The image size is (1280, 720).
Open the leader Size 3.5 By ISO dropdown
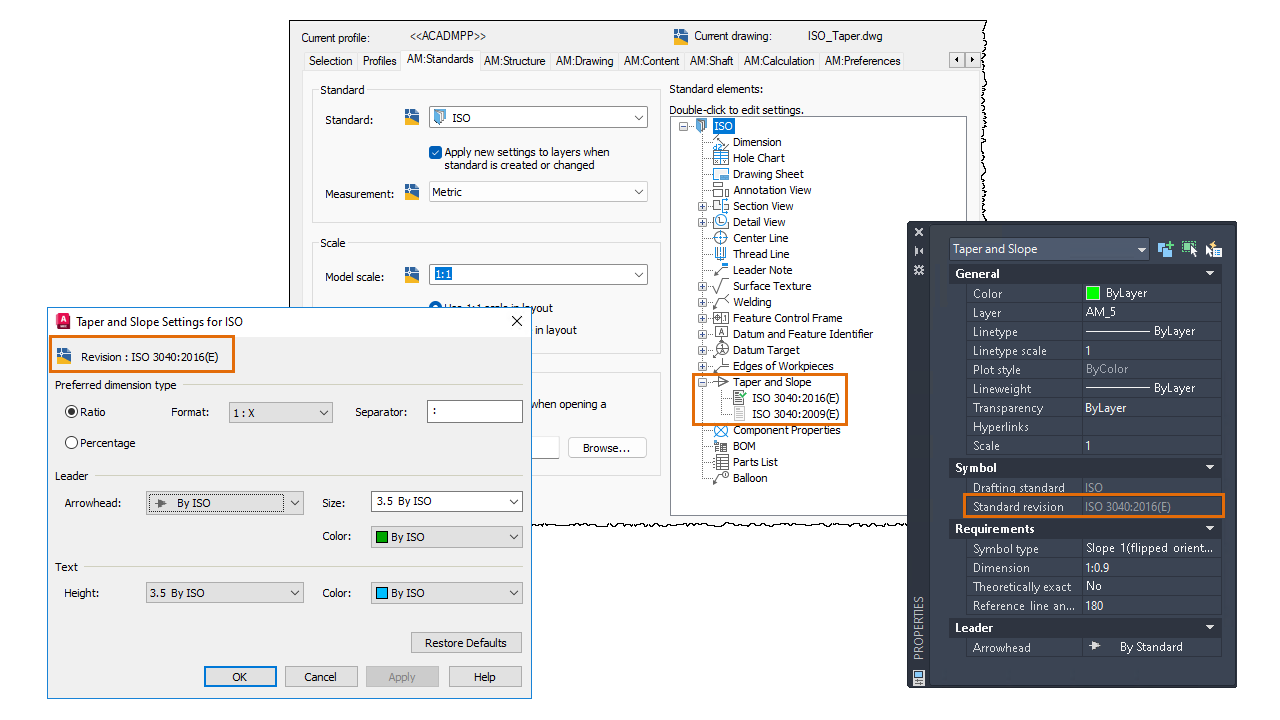tap(446, 501)
